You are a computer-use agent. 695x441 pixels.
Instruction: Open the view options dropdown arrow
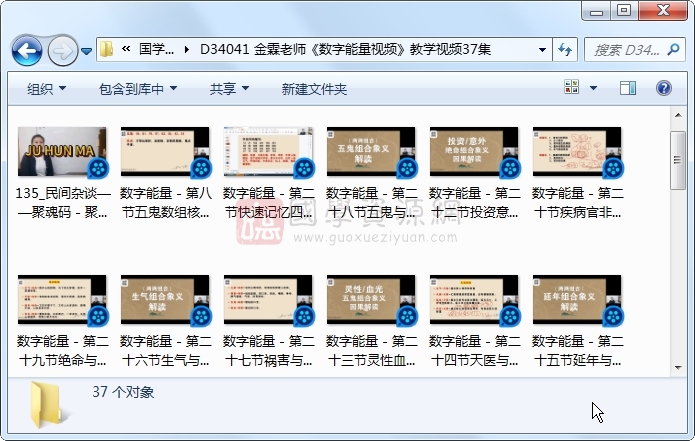pyautogui.click(x=593, y=88)
